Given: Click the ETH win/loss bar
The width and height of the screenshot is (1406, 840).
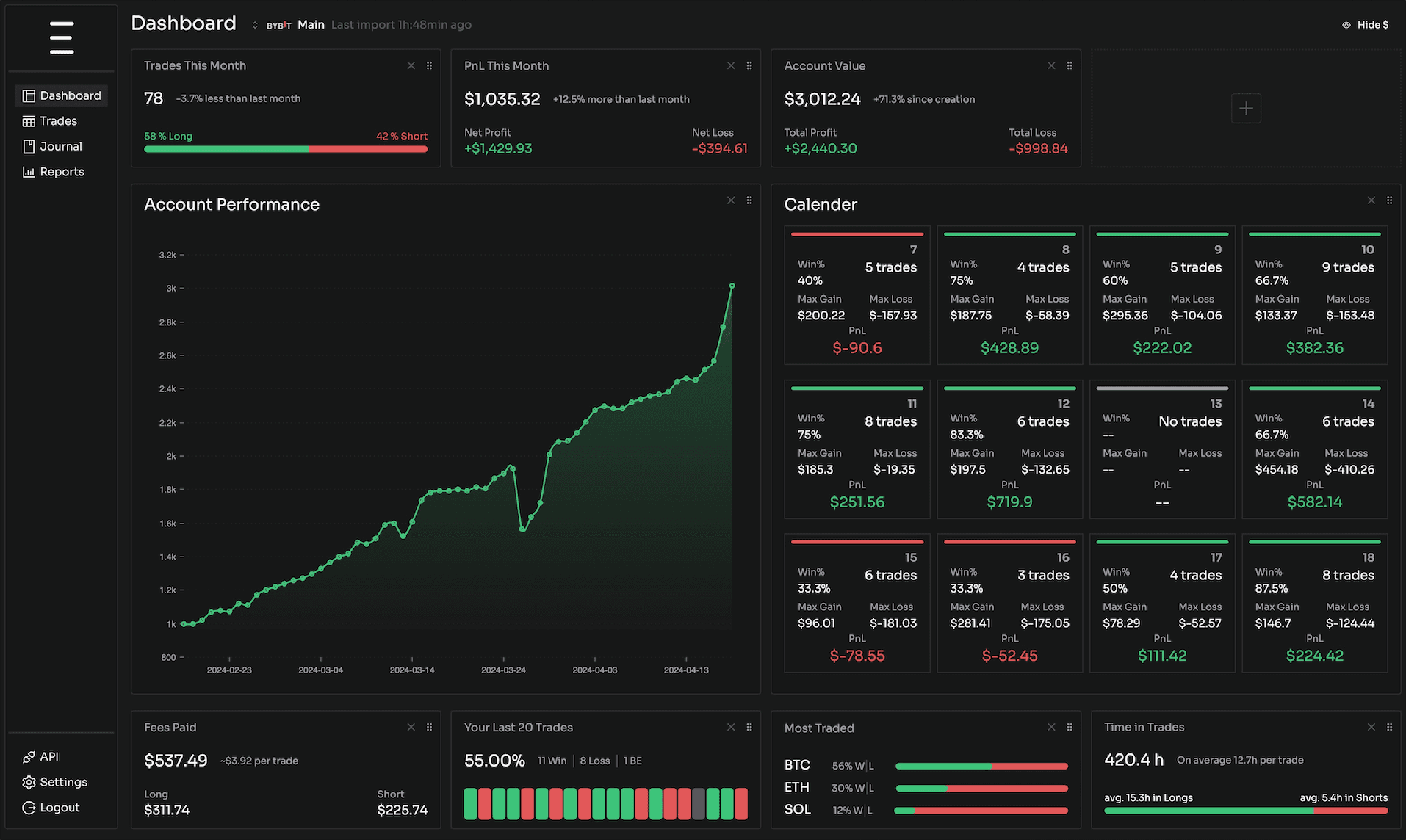Looking at the screenshot, I should pyautogui.click(x=981, y=789).
